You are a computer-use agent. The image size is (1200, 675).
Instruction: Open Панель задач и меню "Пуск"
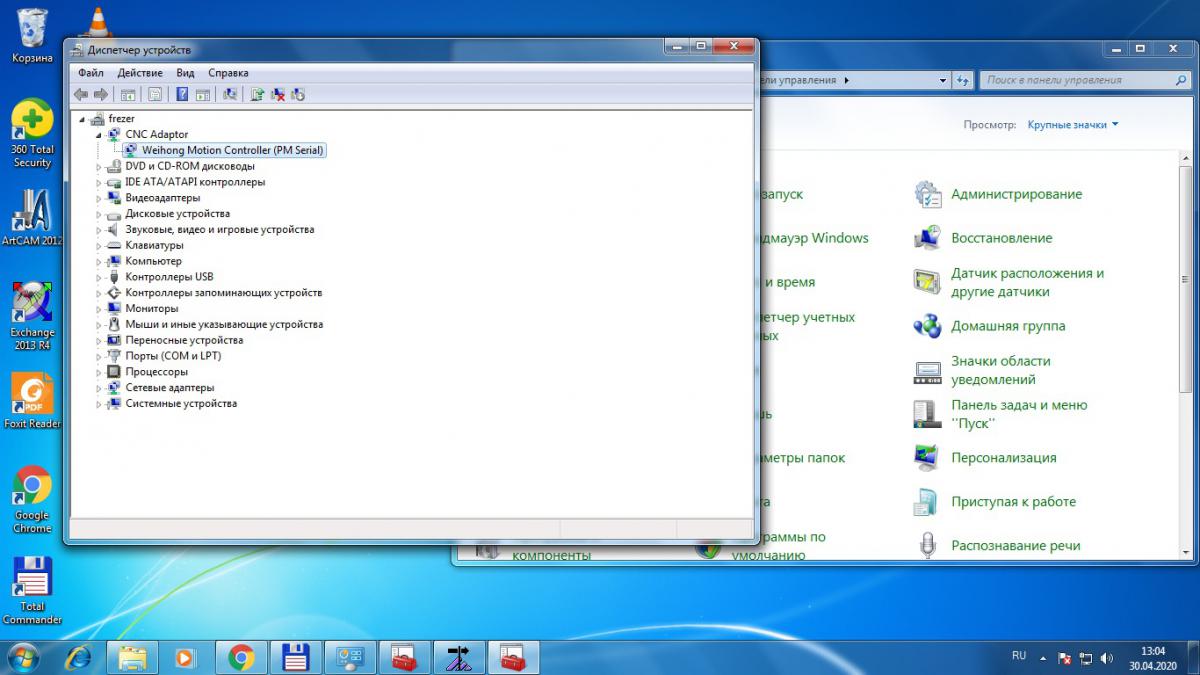[1019, 414]
